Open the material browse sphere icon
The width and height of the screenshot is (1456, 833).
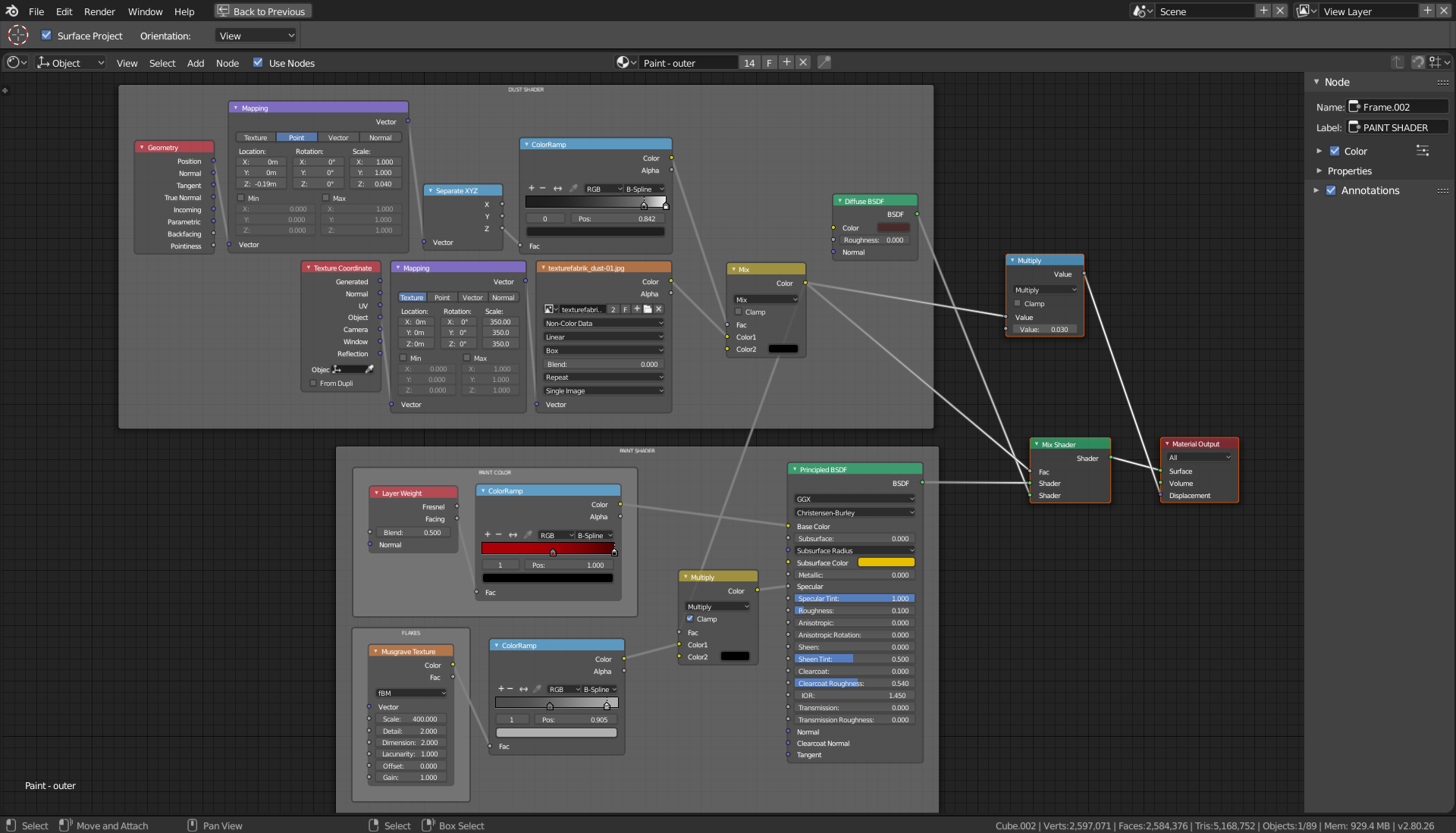pos(626,63)
